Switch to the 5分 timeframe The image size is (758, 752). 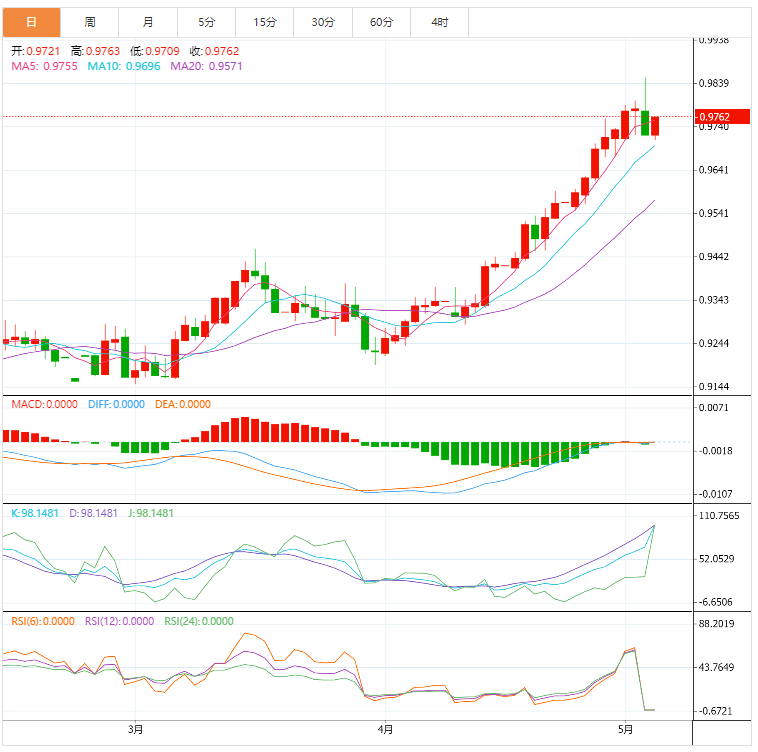click(x=206, y=21)
